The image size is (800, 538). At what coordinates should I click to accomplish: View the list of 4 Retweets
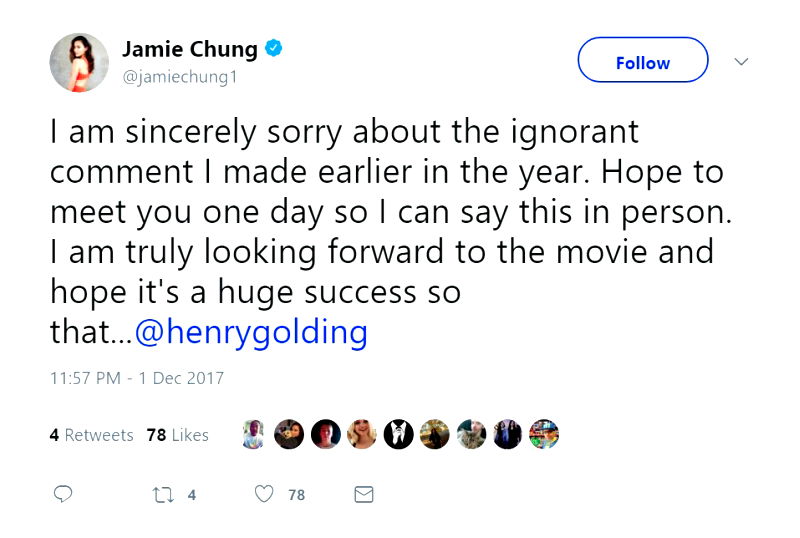pyautogui.click(x=91, y=435)
